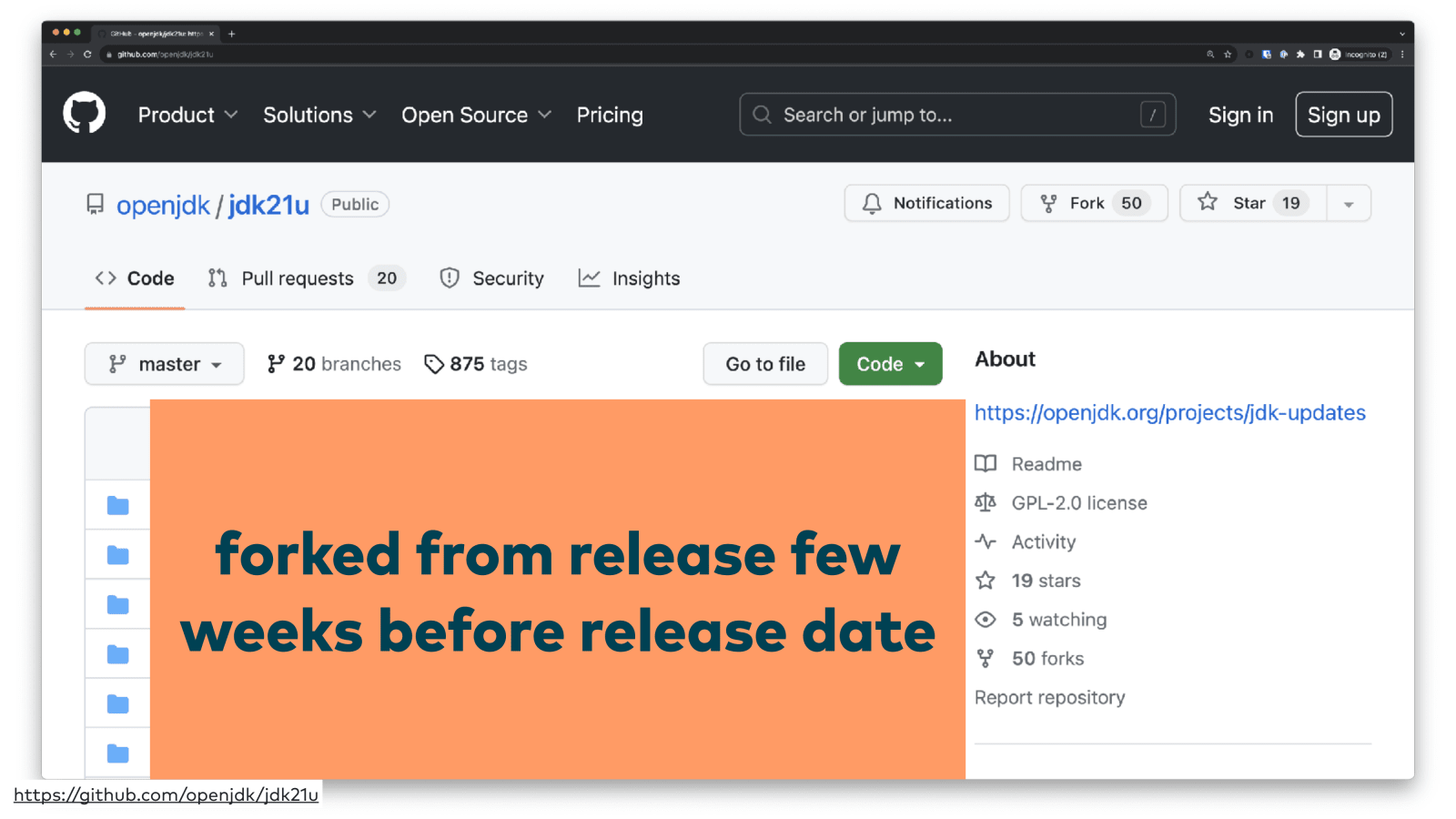Switch to the Pull requests tab

306,278
